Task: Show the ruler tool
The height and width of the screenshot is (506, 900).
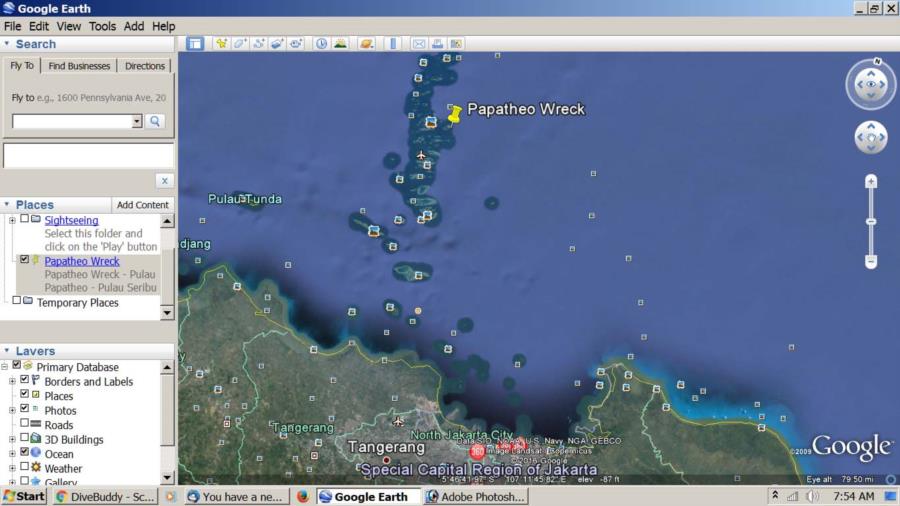Action: click(393, 44)
